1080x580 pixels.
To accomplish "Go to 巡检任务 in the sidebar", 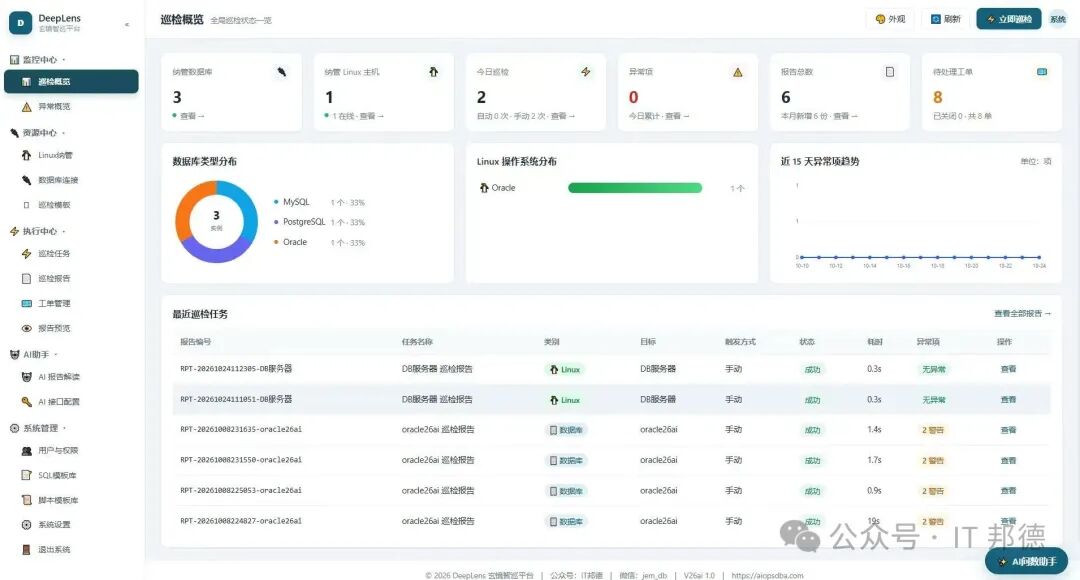I will 71,254.
